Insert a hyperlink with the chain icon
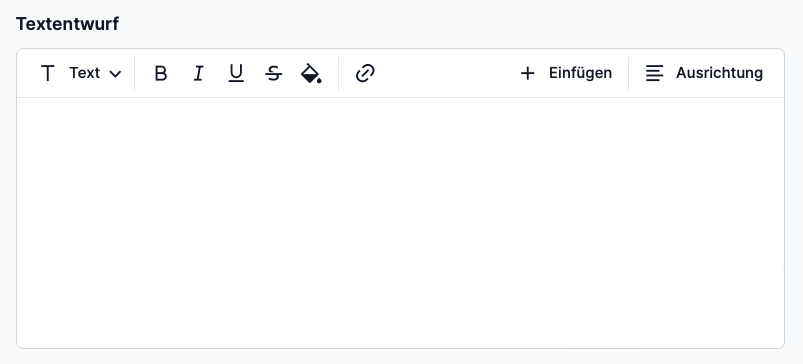803x364 pixels. pos(365,73)
